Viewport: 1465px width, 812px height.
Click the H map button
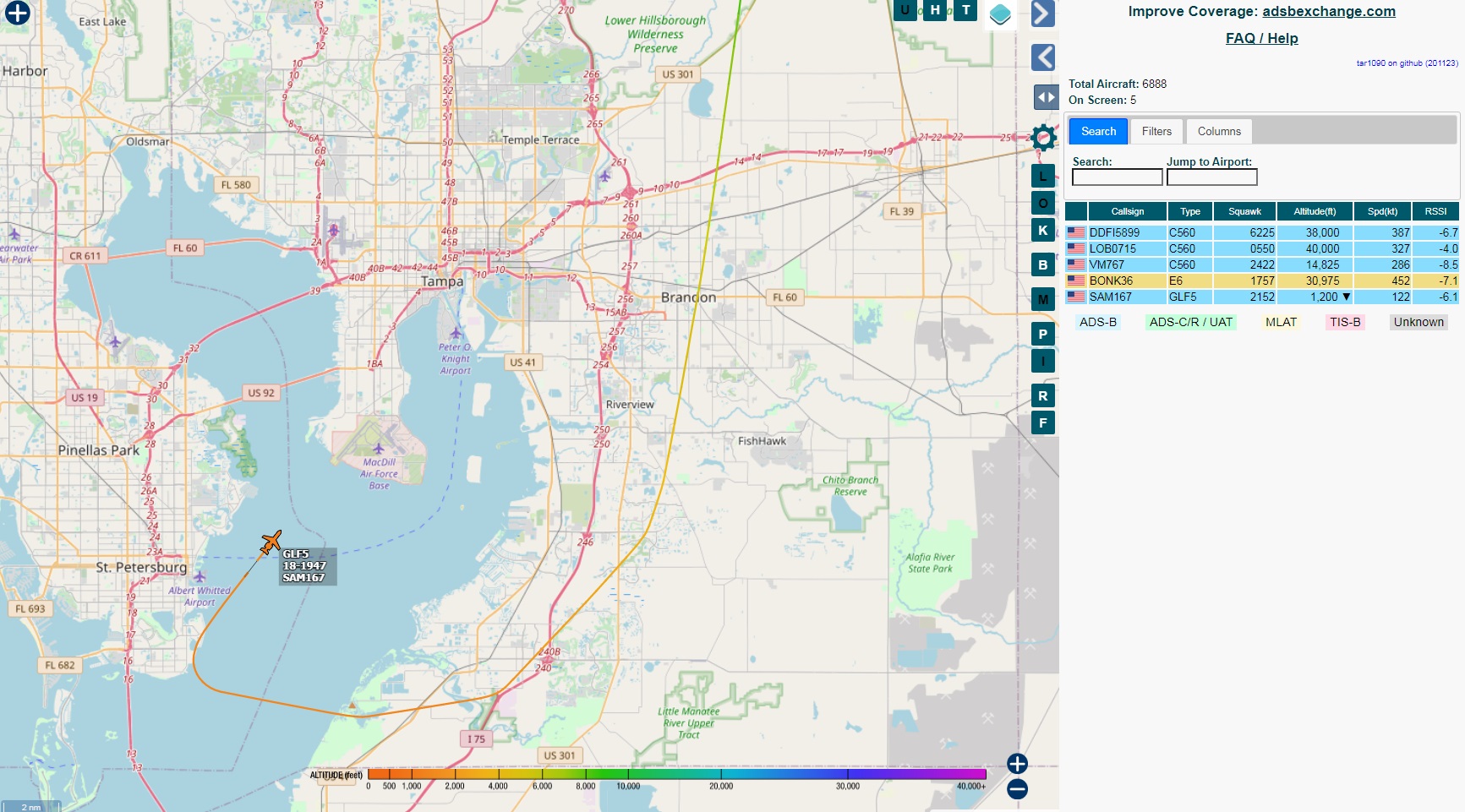coord(935,10)
